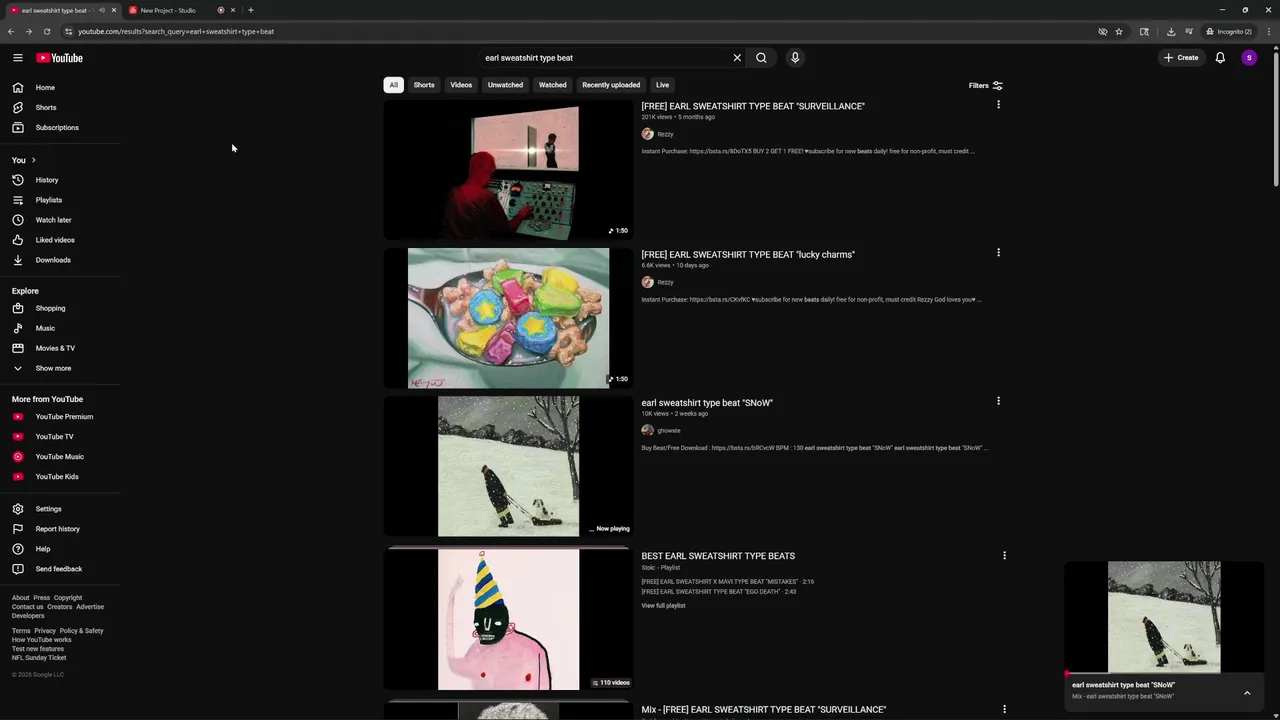Select the Unwatched filter chip
The width and height of the screenshot is (1280, 720).
[505, 85]
